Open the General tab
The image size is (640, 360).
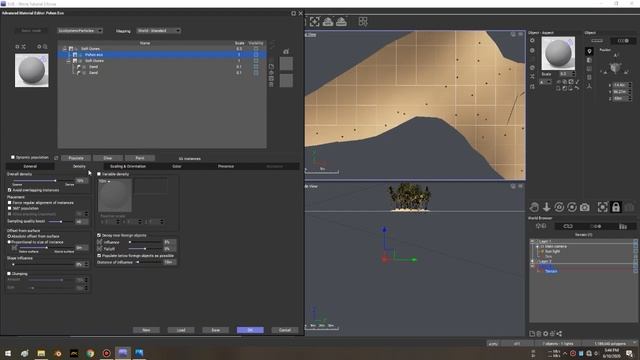pyautogui.click(x=30, y=167)
